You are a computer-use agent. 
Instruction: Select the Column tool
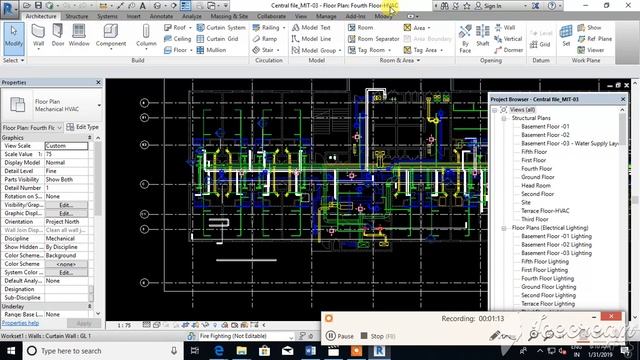click(x=146, y=36)
